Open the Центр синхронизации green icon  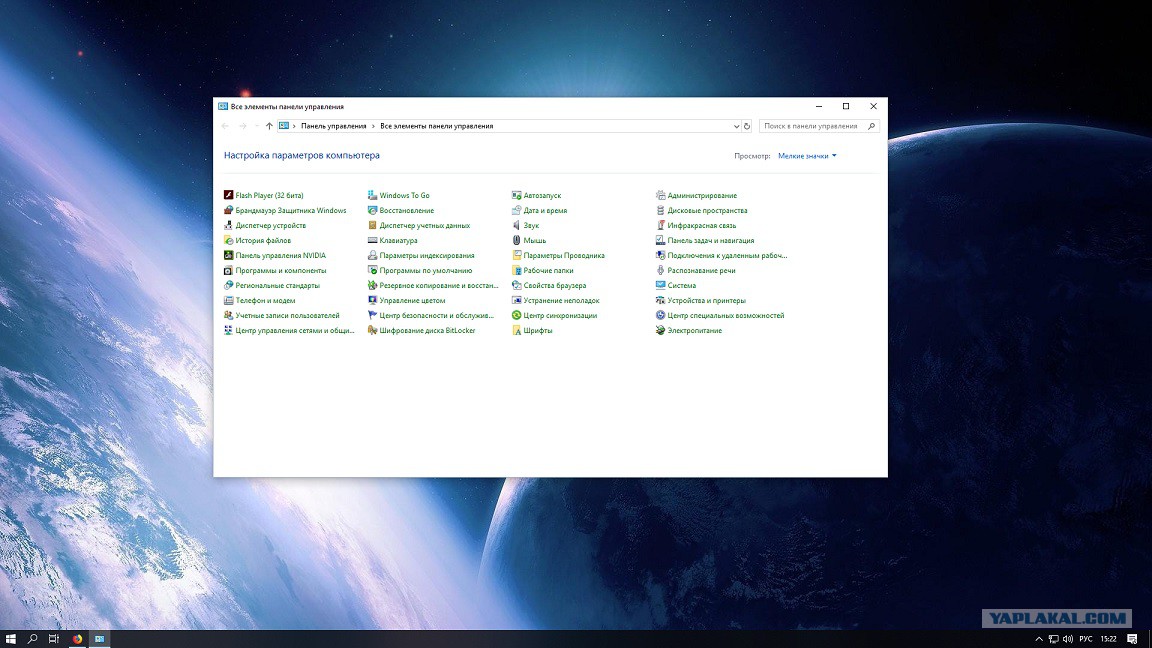[516, 315]
